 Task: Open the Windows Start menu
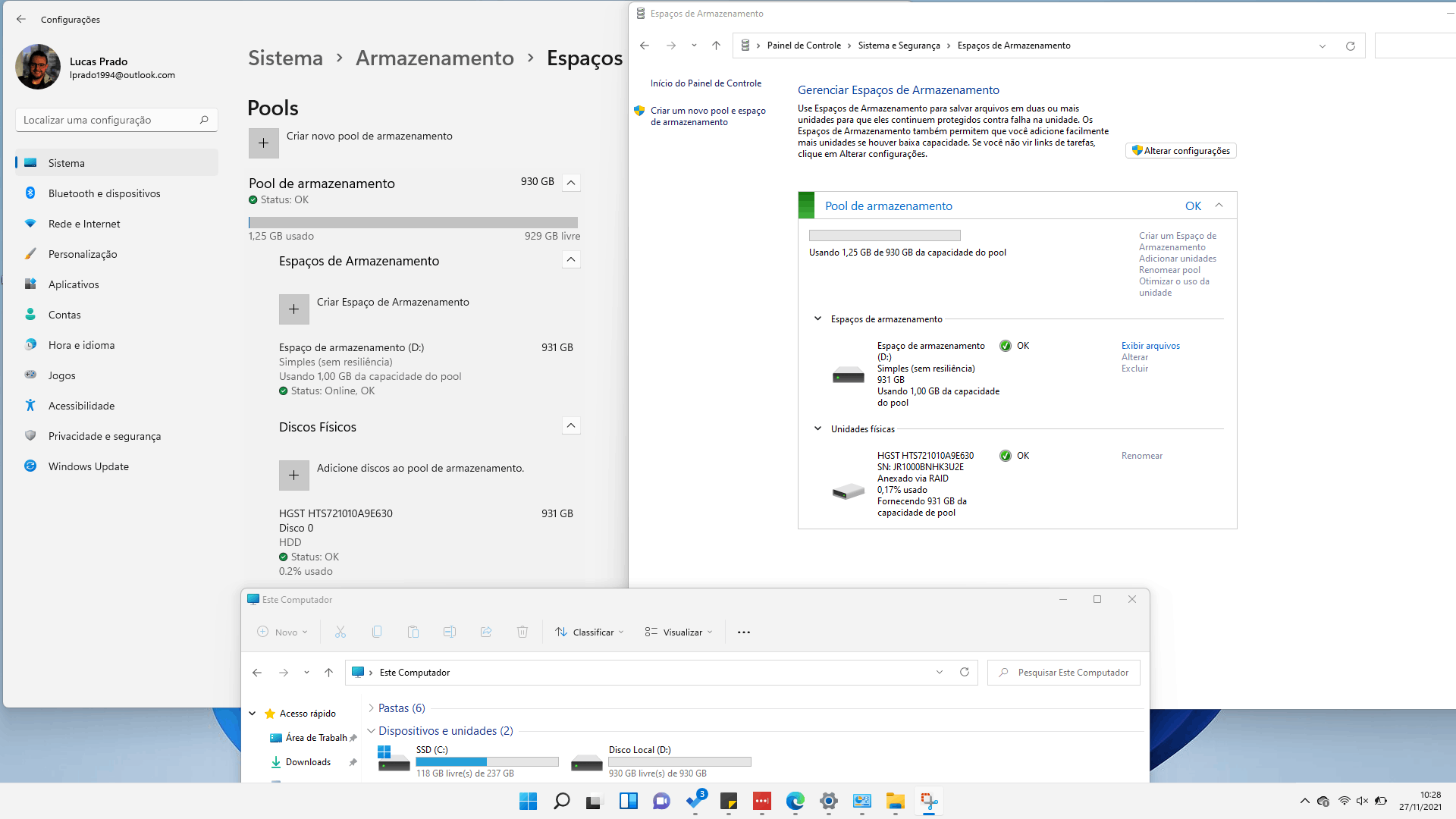[529, 801]
